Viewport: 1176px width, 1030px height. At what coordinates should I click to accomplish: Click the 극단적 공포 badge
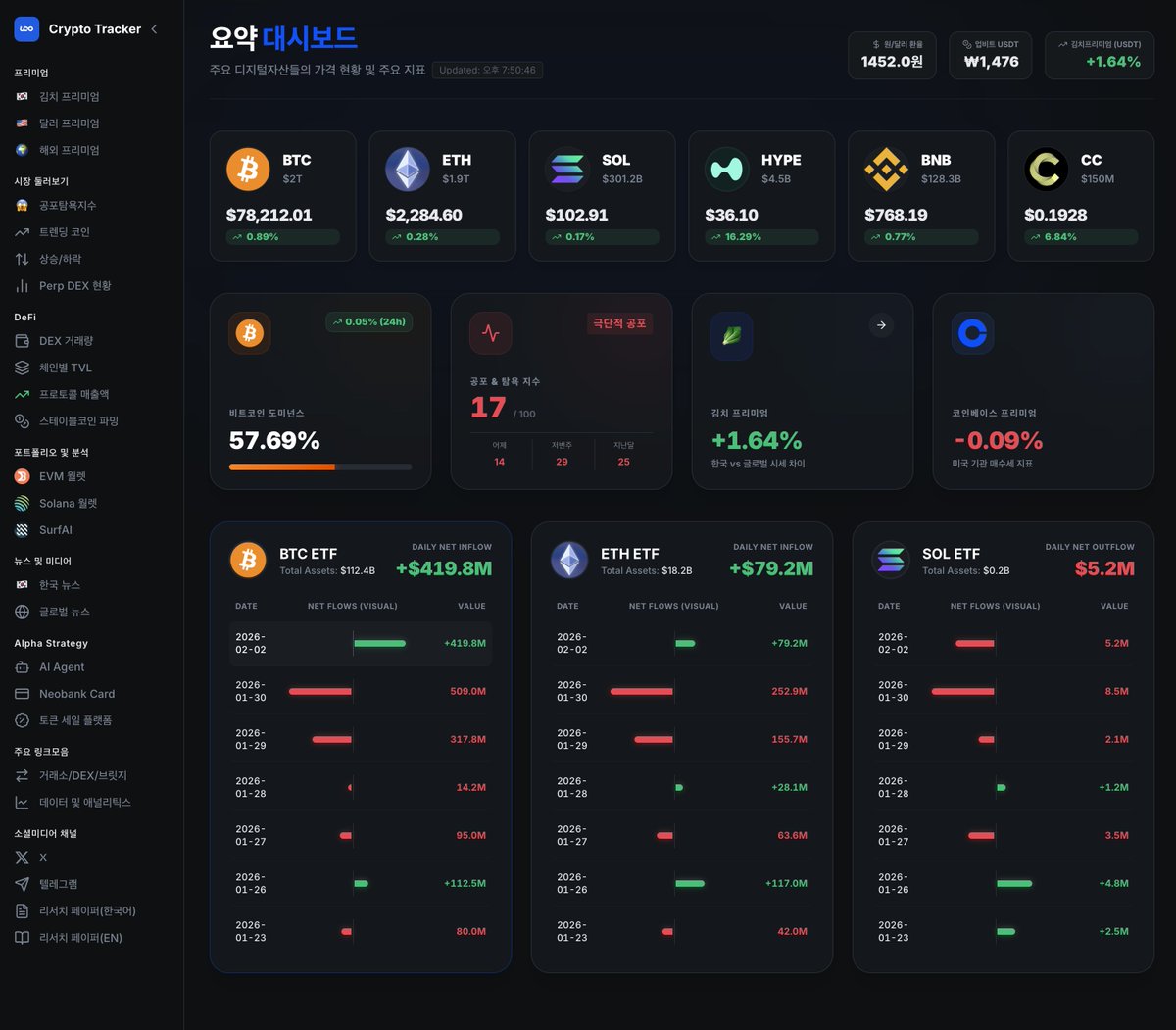click(x=619, y=323)
